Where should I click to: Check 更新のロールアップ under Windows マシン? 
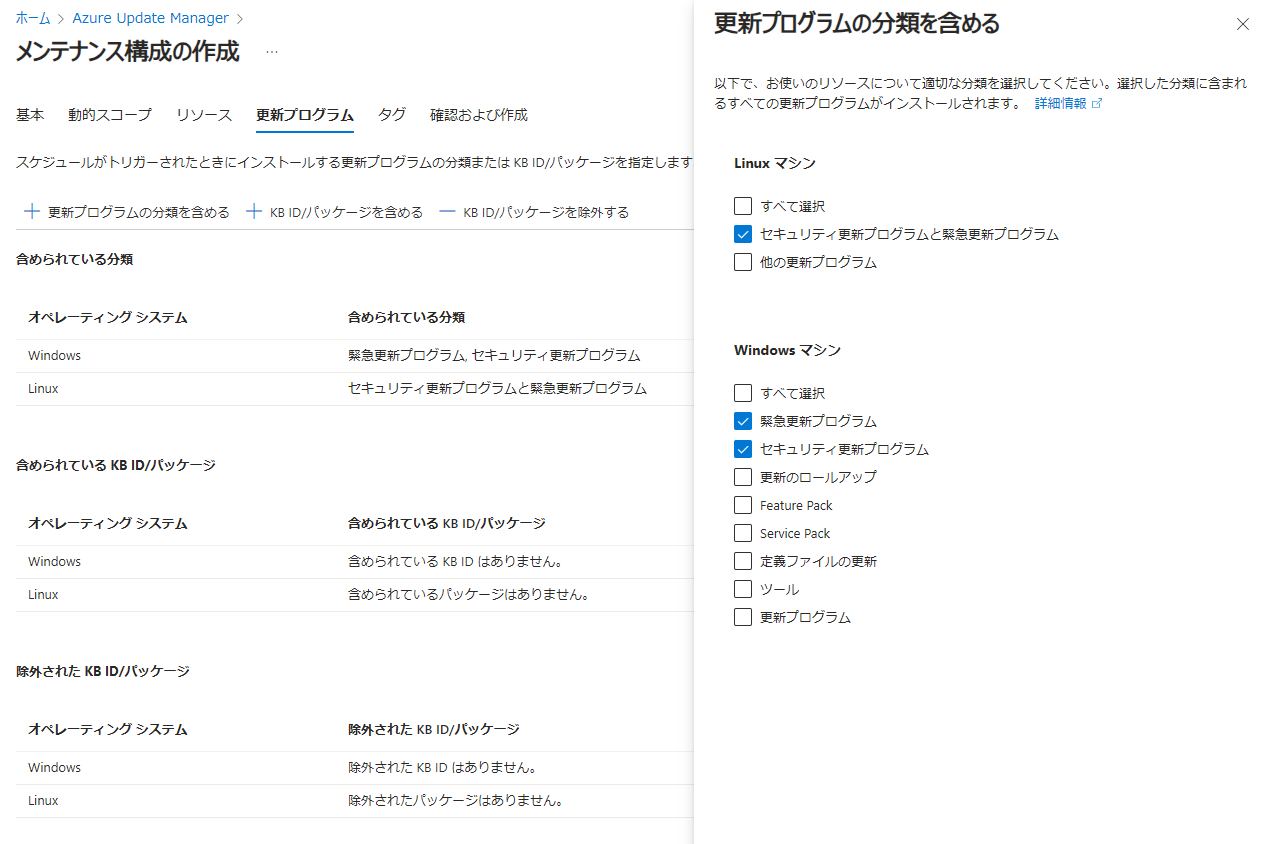click(x=743, y=476)
